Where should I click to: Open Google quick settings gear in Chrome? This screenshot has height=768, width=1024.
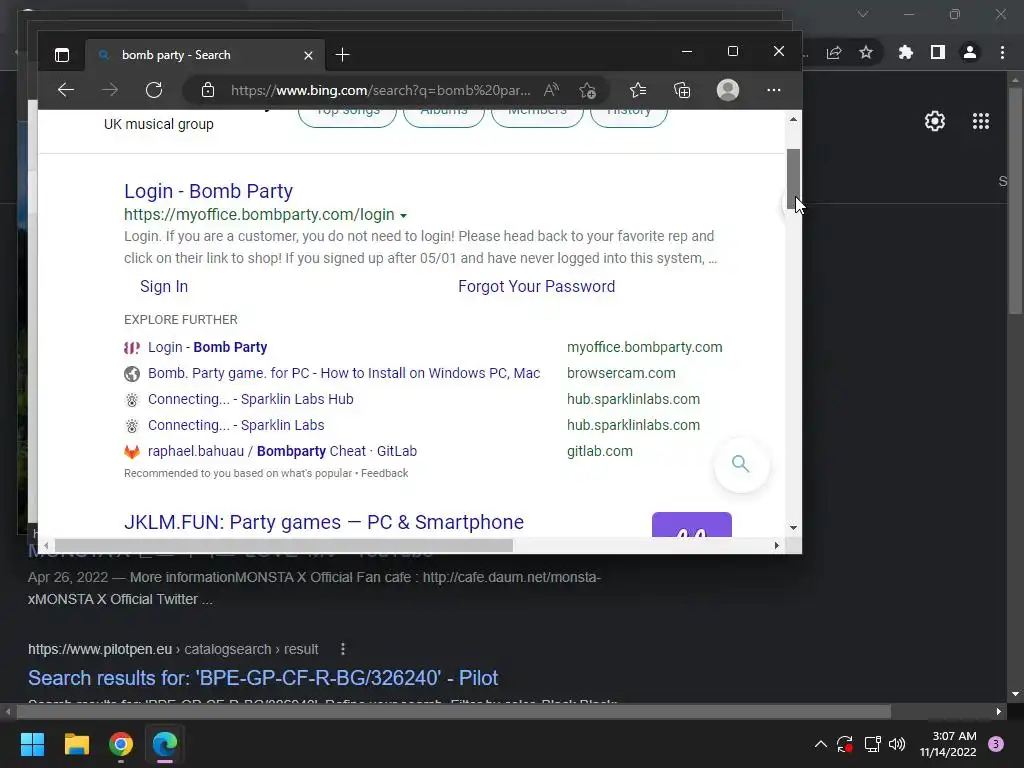coord(935,121)
